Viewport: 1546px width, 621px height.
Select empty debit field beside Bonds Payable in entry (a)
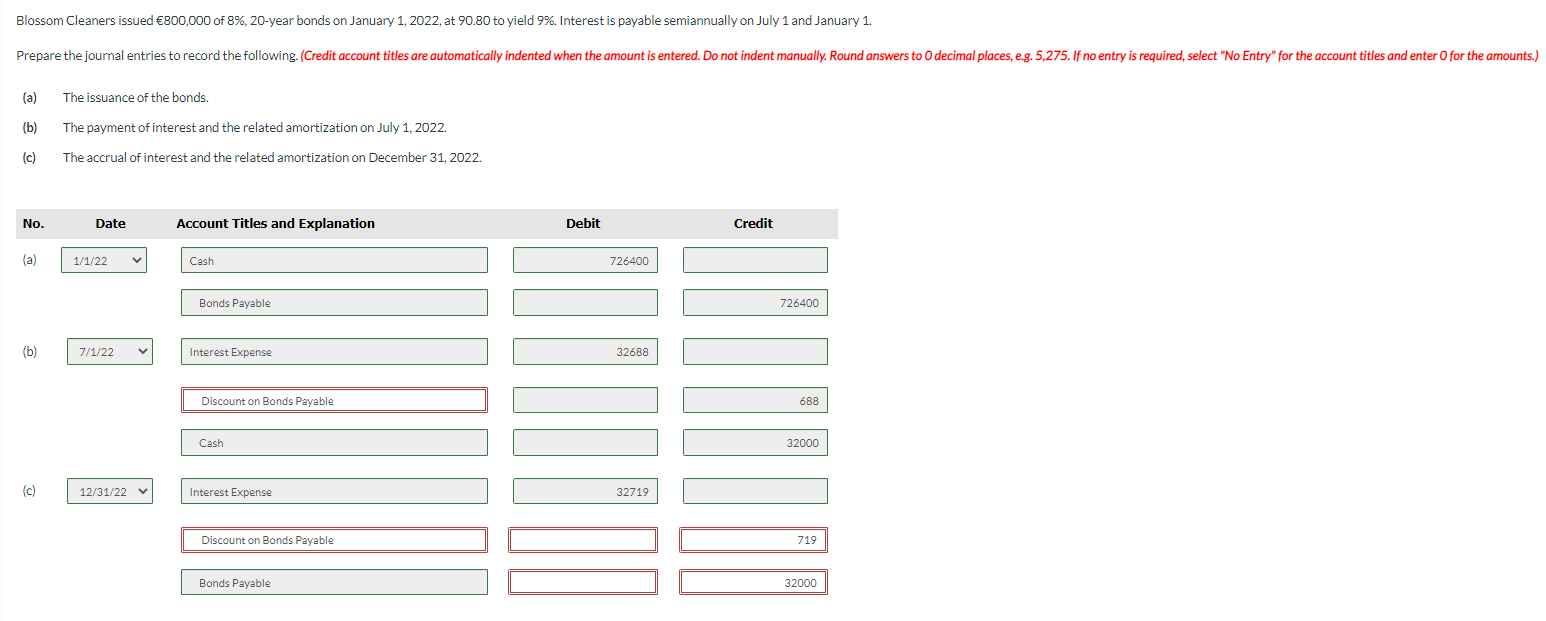pyautogui.click(x=586, y=303)
